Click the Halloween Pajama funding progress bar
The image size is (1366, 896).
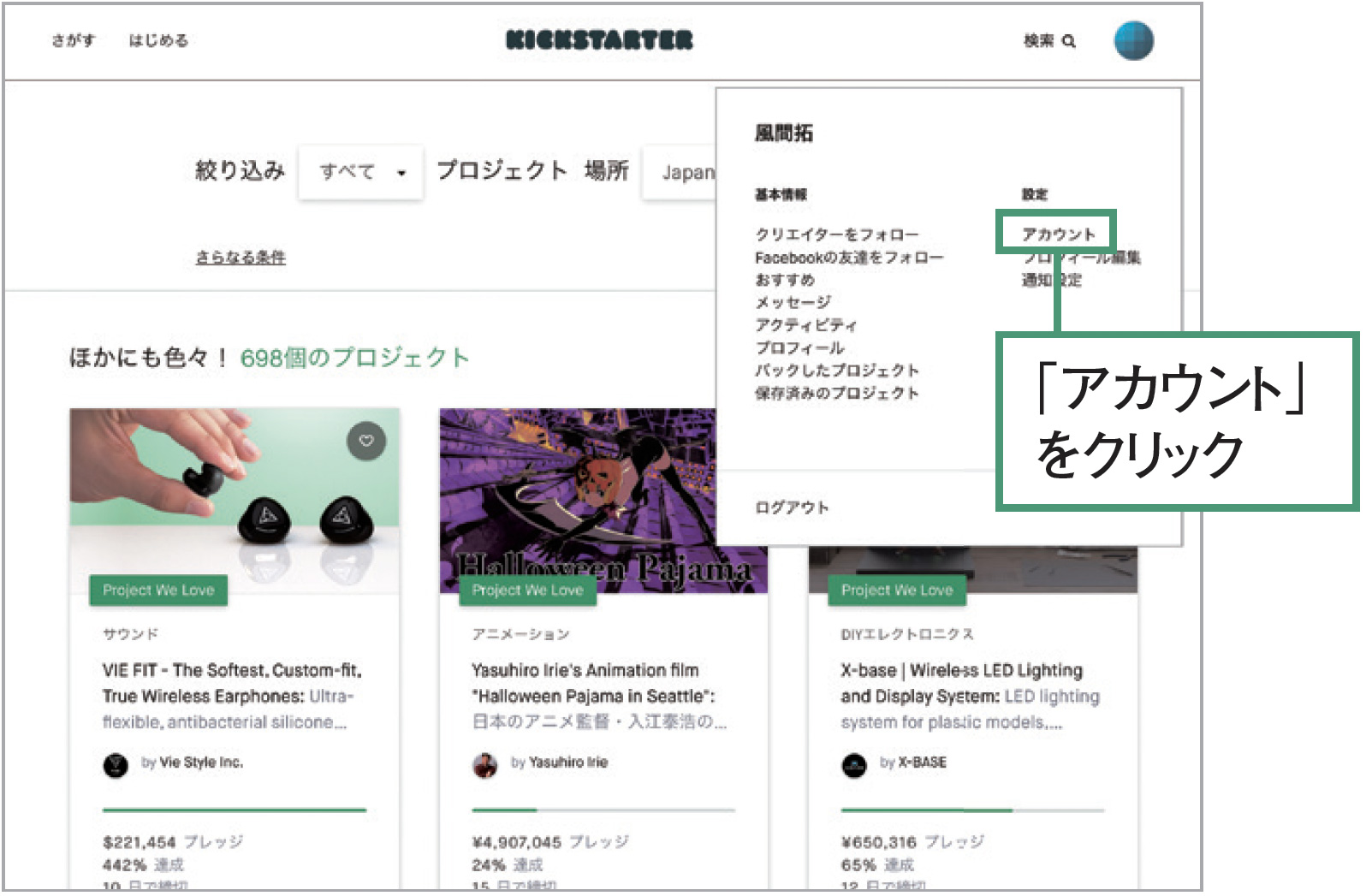(x=603, y=810)
